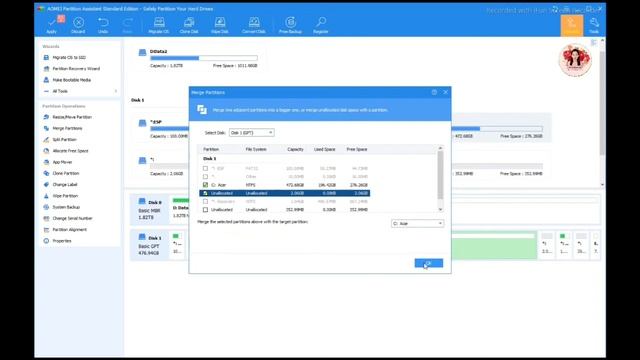
Task: Uncheck the highlighted 2.06GB Unallocated checkbox
Action: coord(205,193)
